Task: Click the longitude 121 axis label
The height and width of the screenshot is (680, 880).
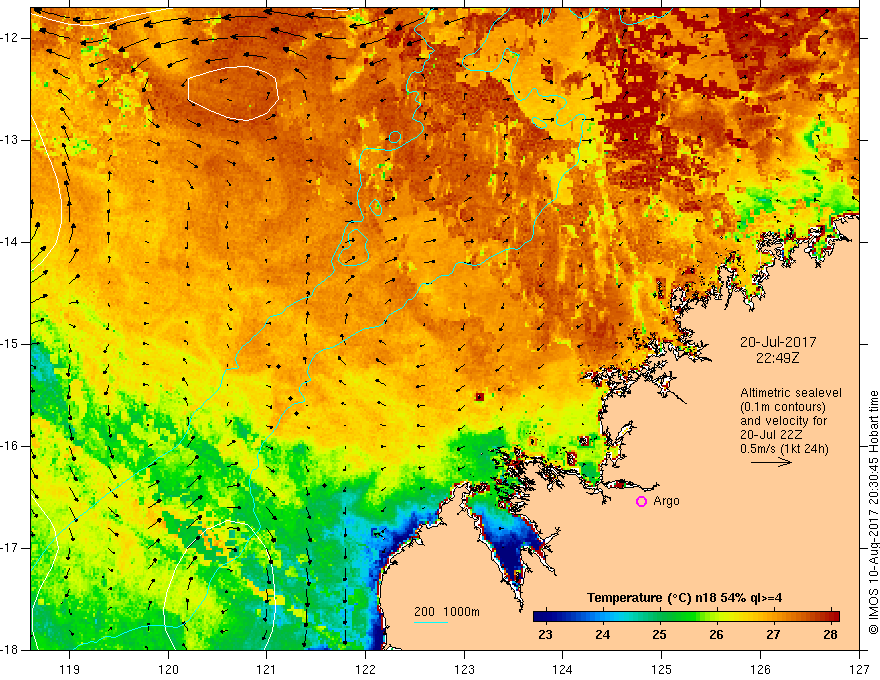Action: pyautogui.click(x=267, y=669)
